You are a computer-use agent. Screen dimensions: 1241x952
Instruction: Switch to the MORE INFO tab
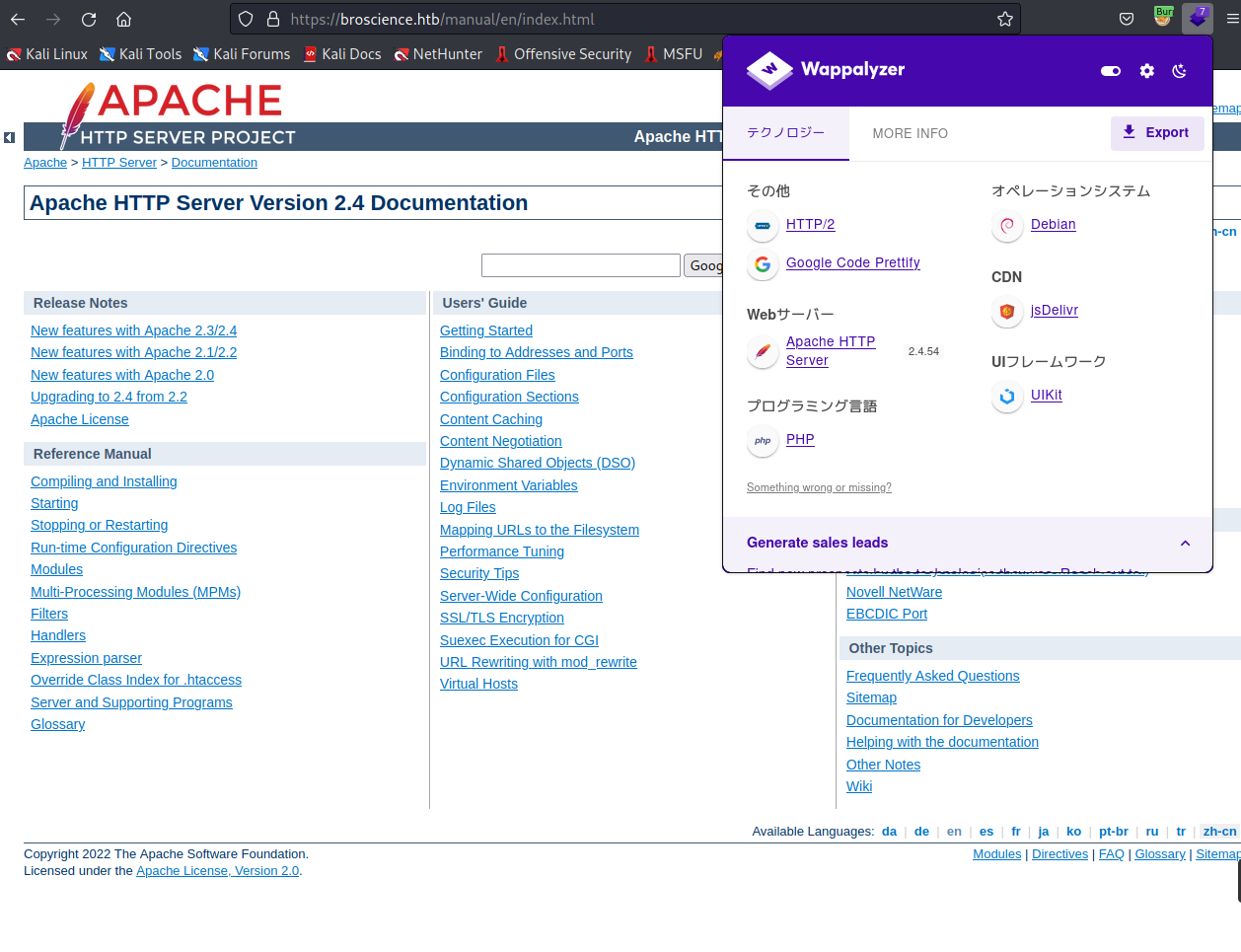pyautogui.click(x=910, y=133)
